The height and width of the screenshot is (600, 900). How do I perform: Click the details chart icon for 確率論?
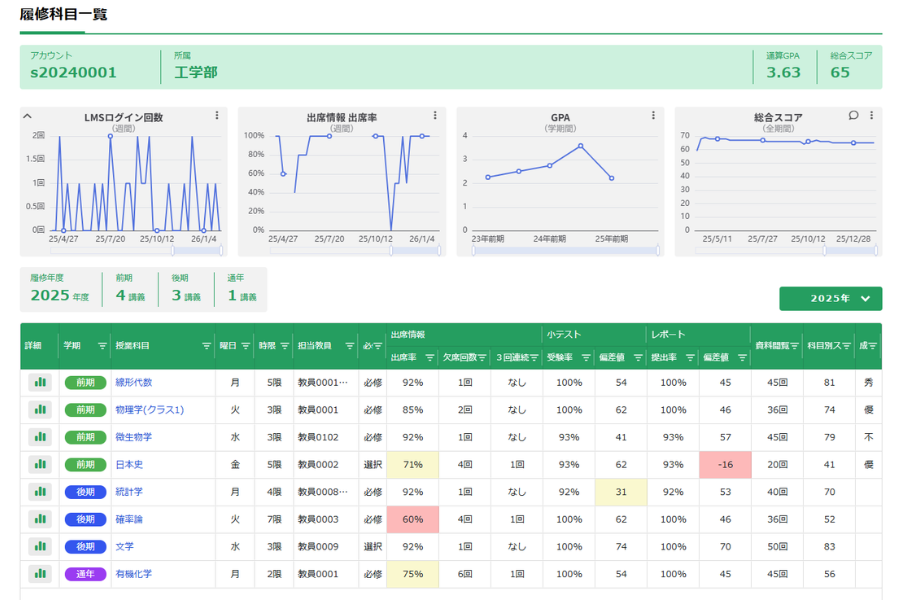(40, 520)
